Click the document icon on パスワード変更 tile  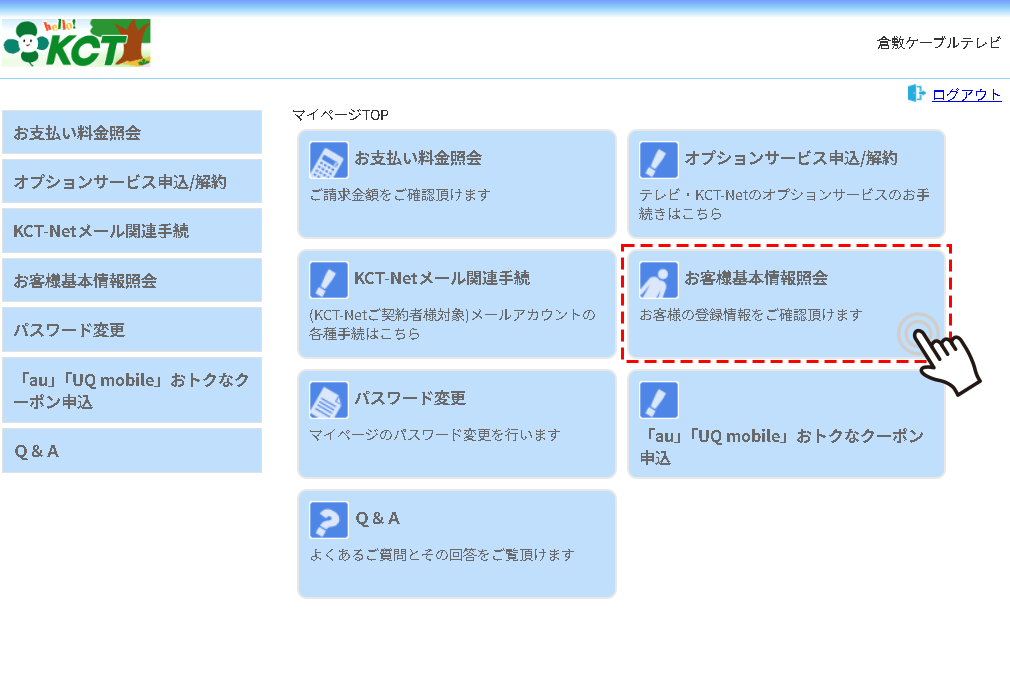tap(329, 400)
